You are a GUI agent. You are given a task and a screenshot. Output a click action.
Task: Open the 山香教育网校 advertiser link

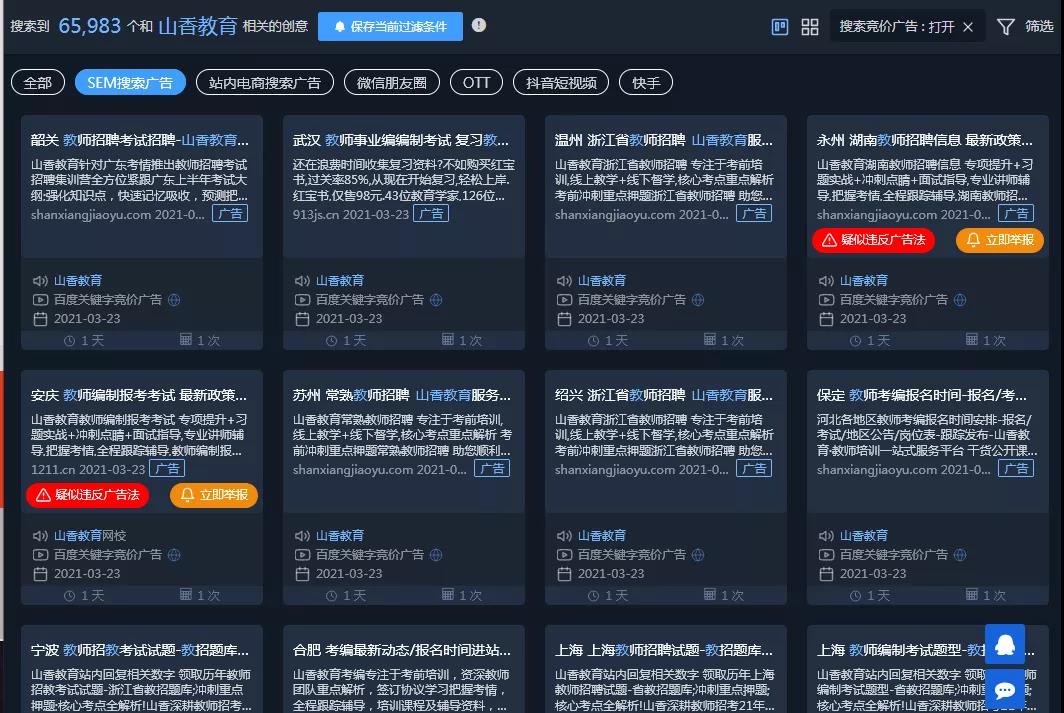(x=90, y=536)
